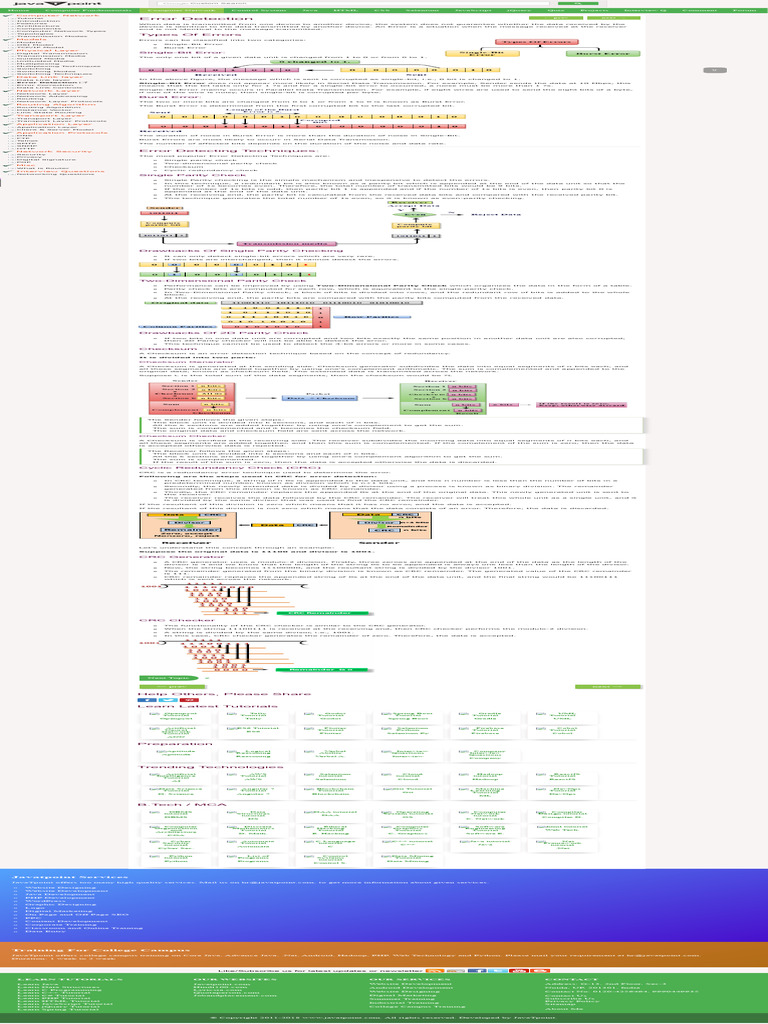
Task: Click the javatpoint logo in the header
Action: click(57, 4)
